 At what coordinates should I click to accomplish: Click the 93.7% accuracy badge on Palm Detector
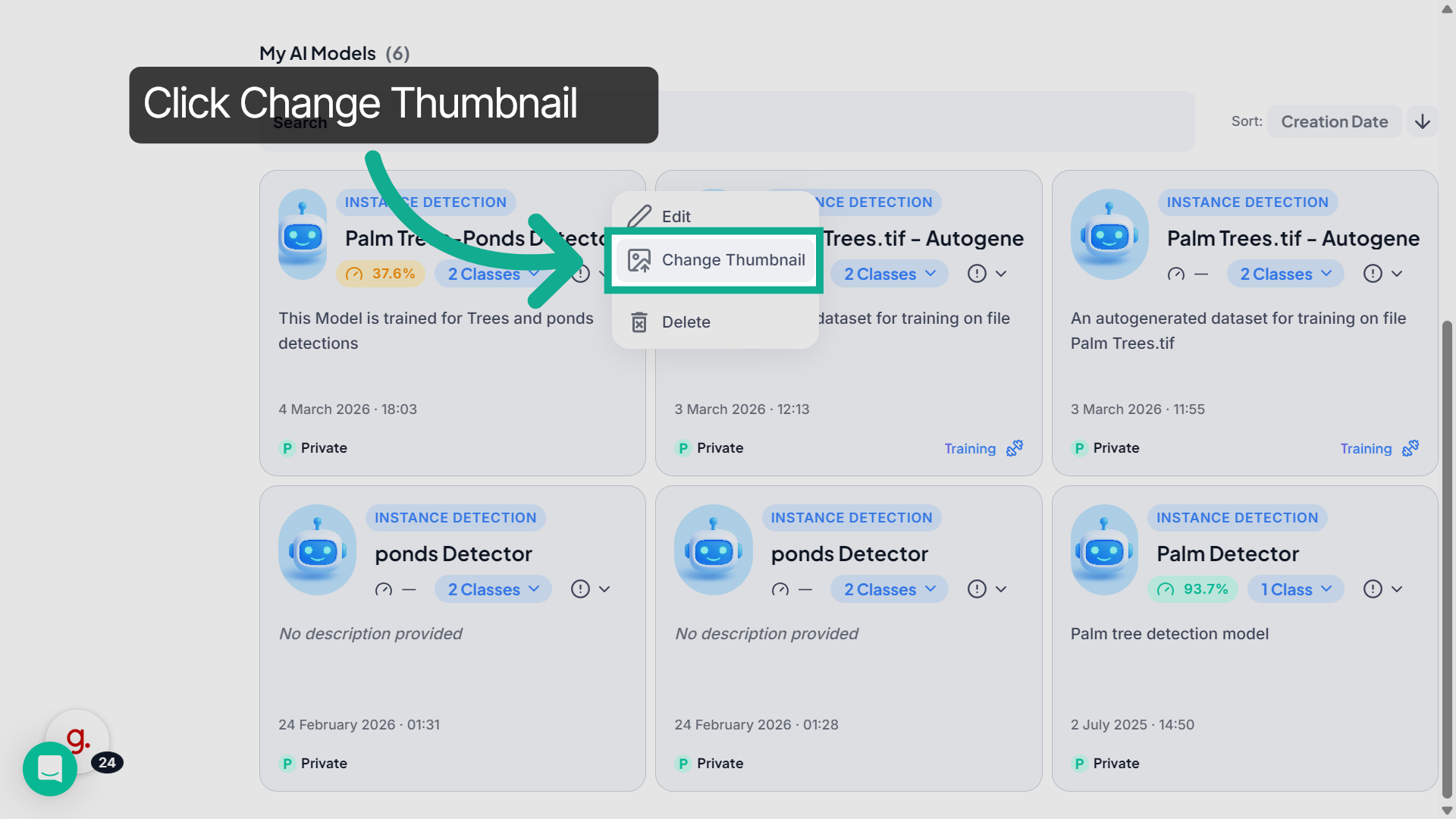1193,589
